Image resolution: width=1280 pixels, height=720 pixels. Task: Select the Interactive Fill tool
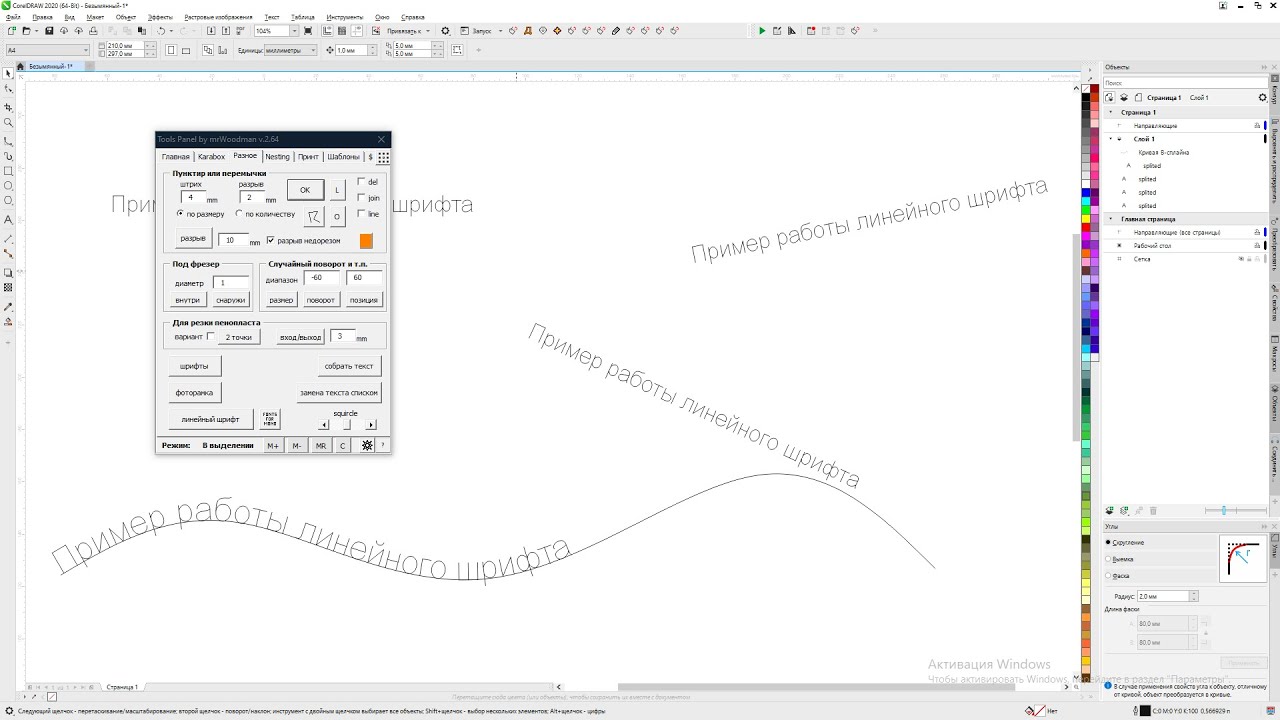pos(8,321)
